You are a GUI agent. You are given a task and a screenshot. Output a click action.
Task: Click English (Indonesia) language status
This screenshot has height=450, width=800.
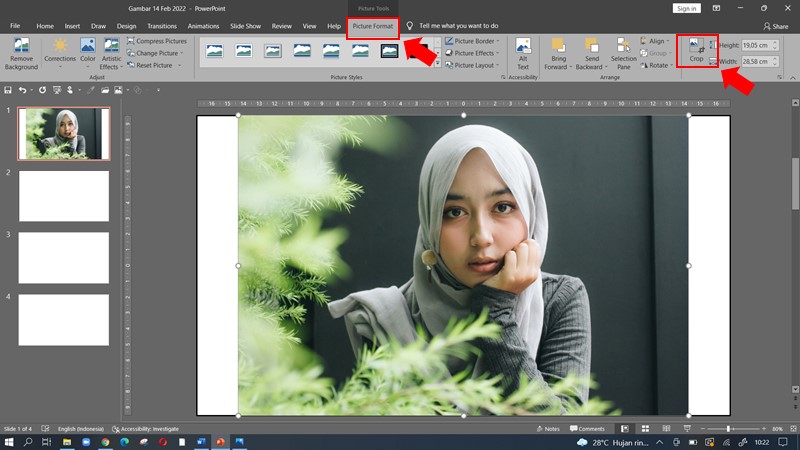81,429
